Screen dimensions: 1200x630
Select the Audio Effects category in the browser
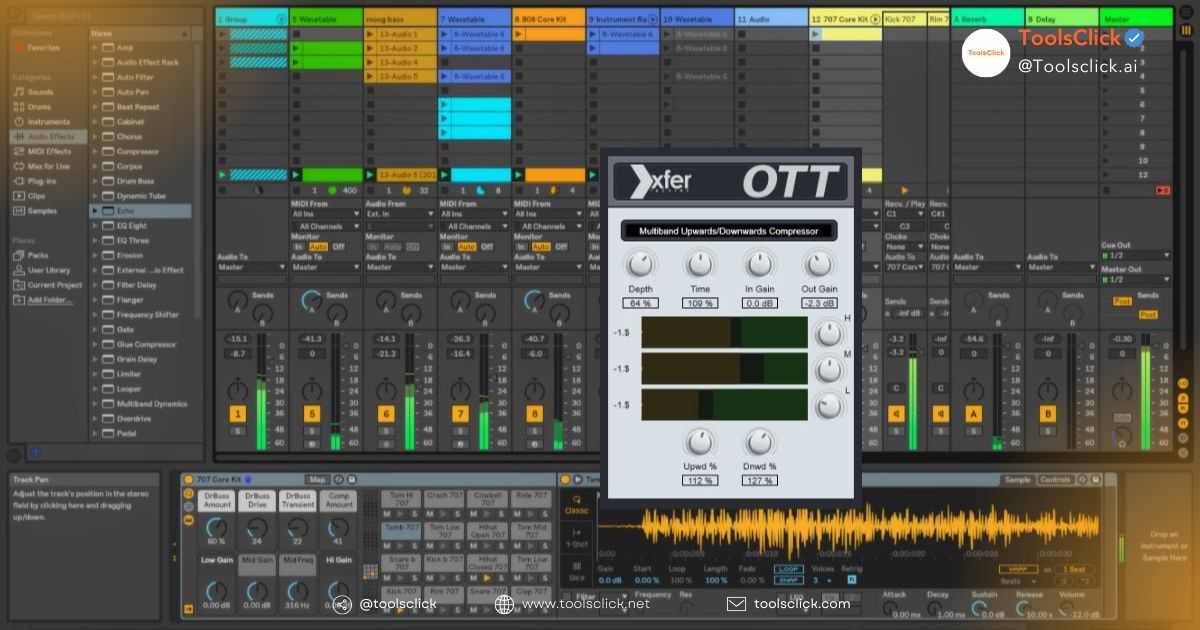point(45,136)
